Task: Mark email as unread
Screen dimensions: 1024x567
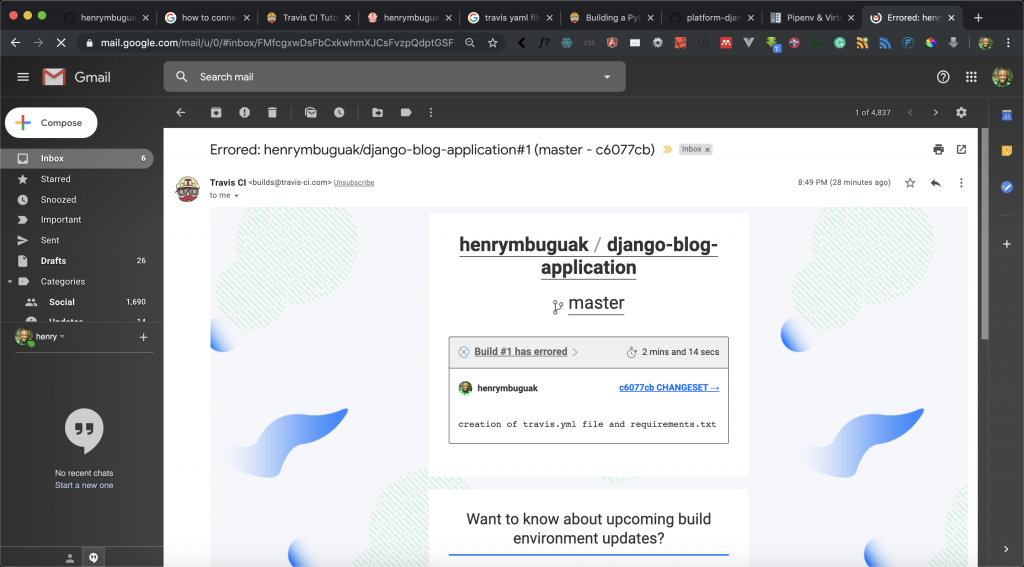Action: tap(311, 112)
